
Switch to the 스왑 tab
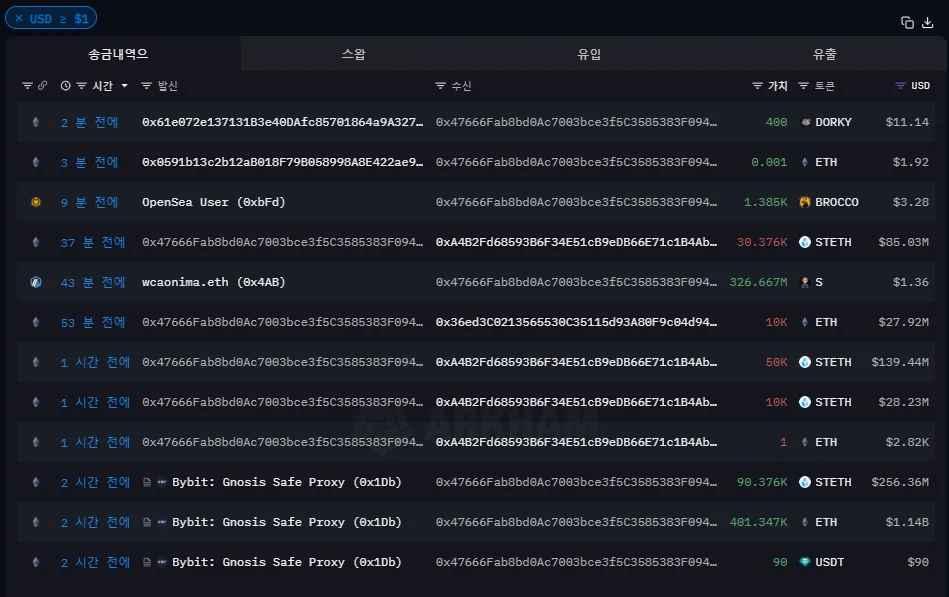(354, 54)
